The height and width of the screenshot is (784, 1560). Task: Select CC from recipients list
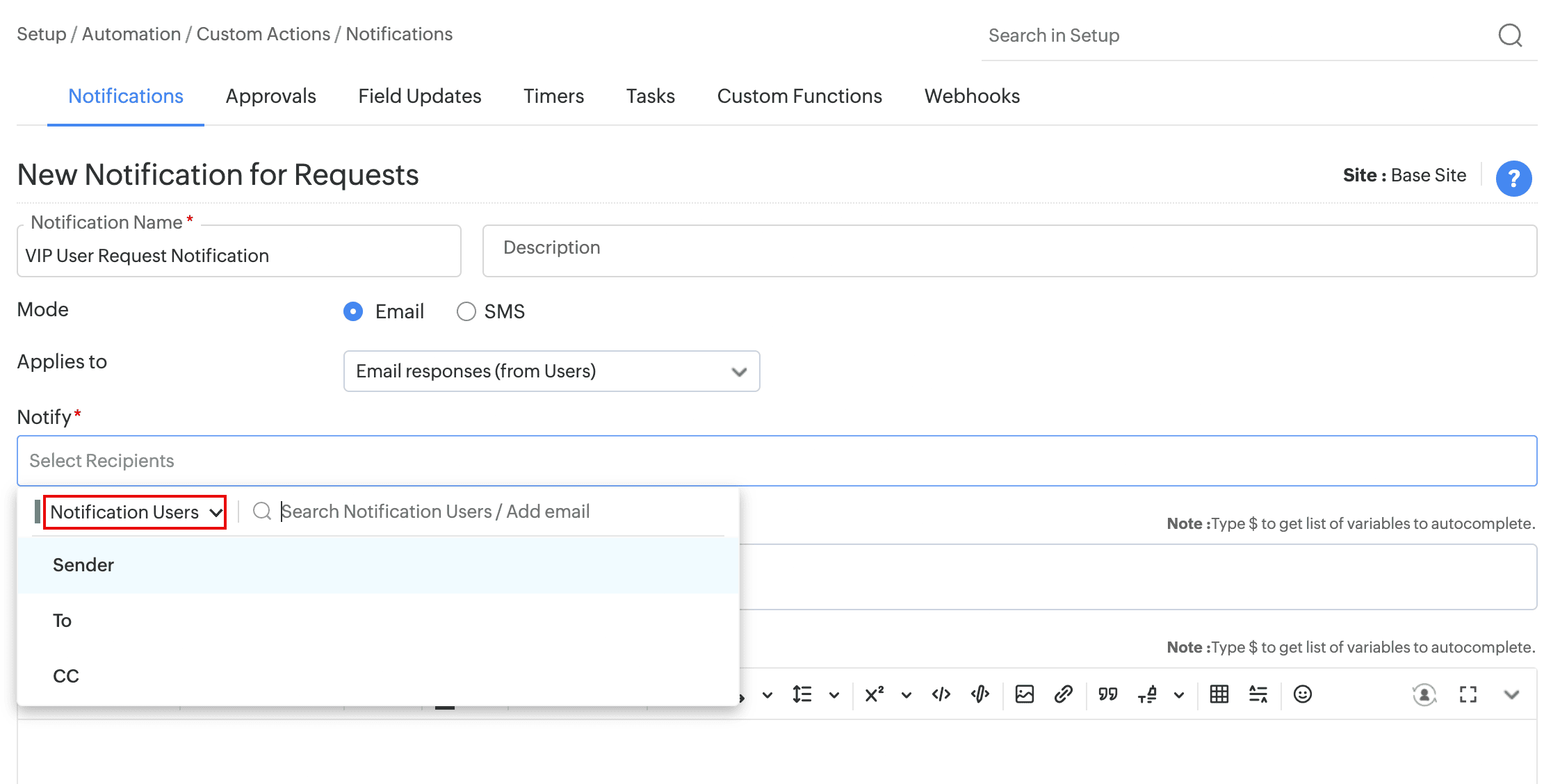pos(66,676)
